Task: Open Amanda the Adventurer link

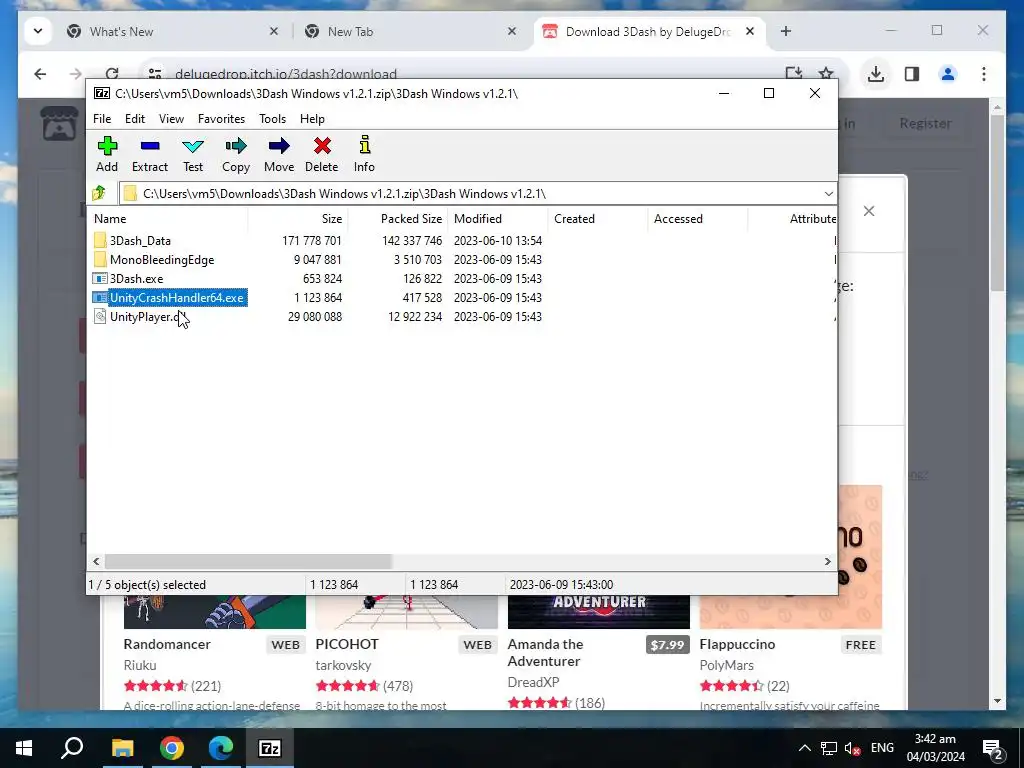Action: point(545,652)
